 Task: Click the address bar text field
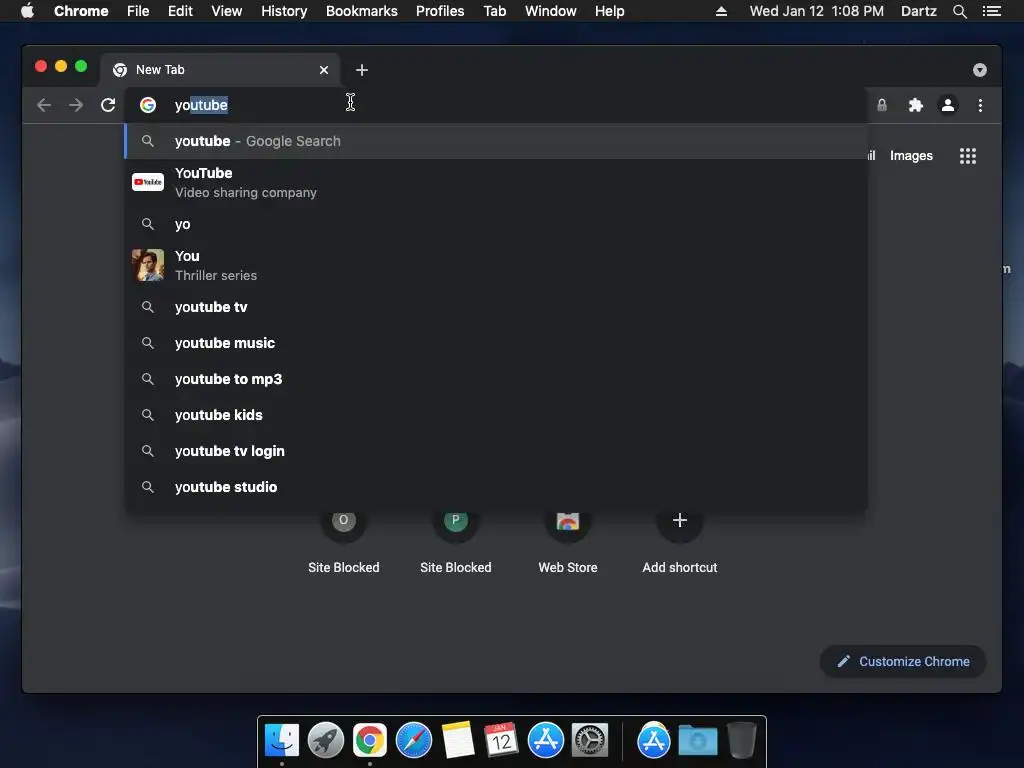coord(496,105)
